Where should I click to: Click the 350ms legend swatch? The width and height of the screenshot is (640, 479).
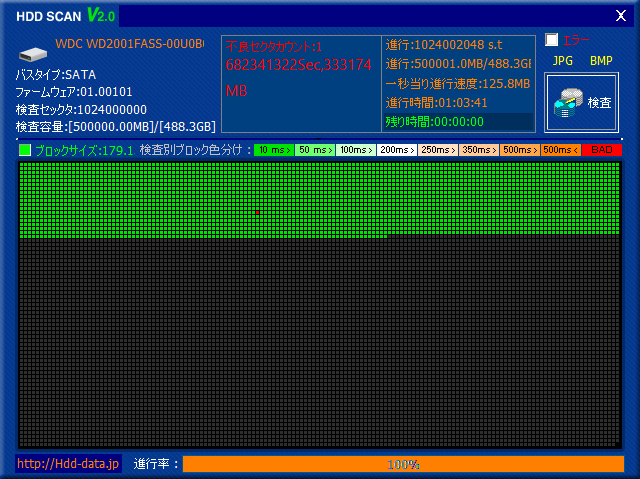[479, 150]
